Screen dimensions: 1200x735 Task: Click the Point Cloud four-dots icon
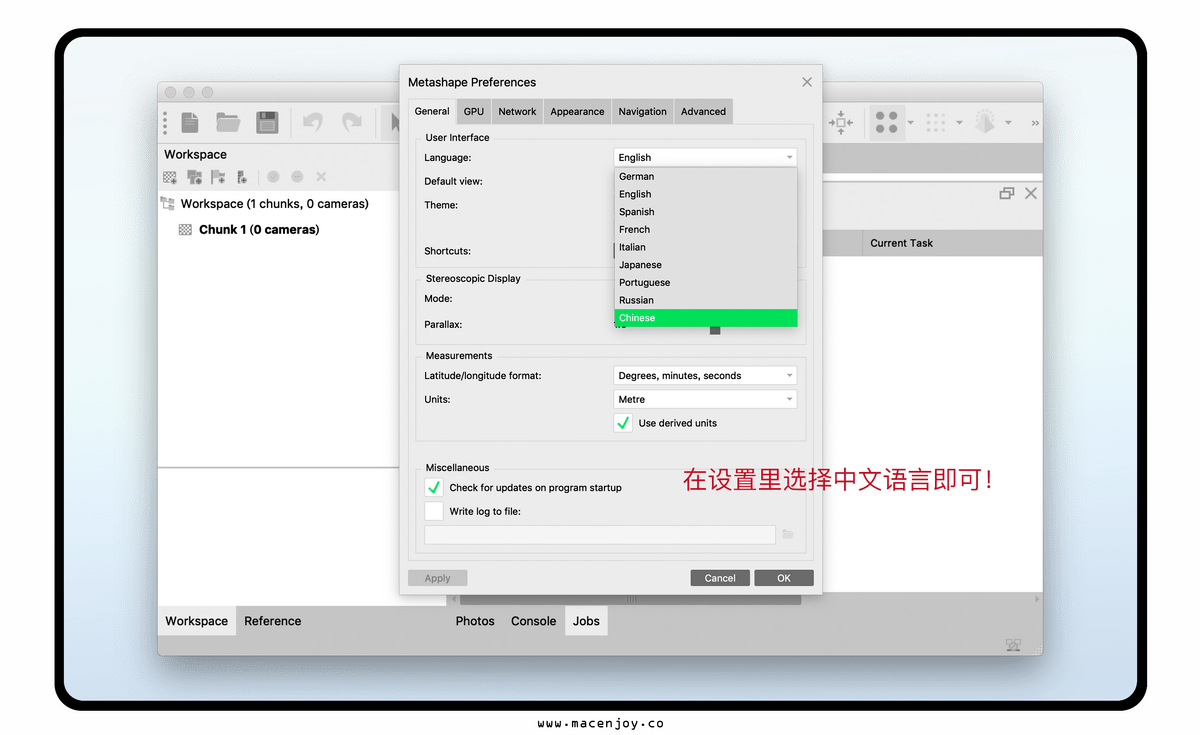pos(887,122)
